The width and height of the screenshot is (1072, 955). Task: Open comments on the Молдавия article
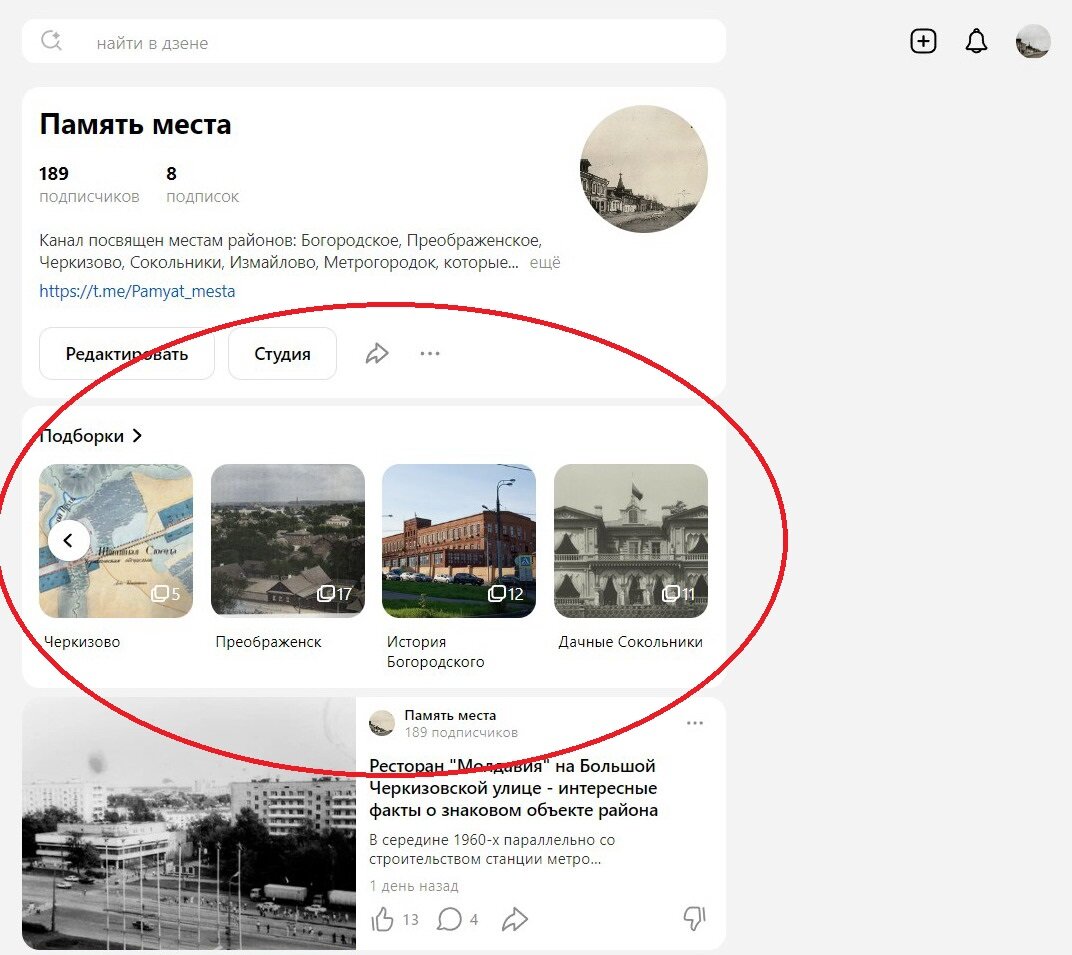(450, 919)
